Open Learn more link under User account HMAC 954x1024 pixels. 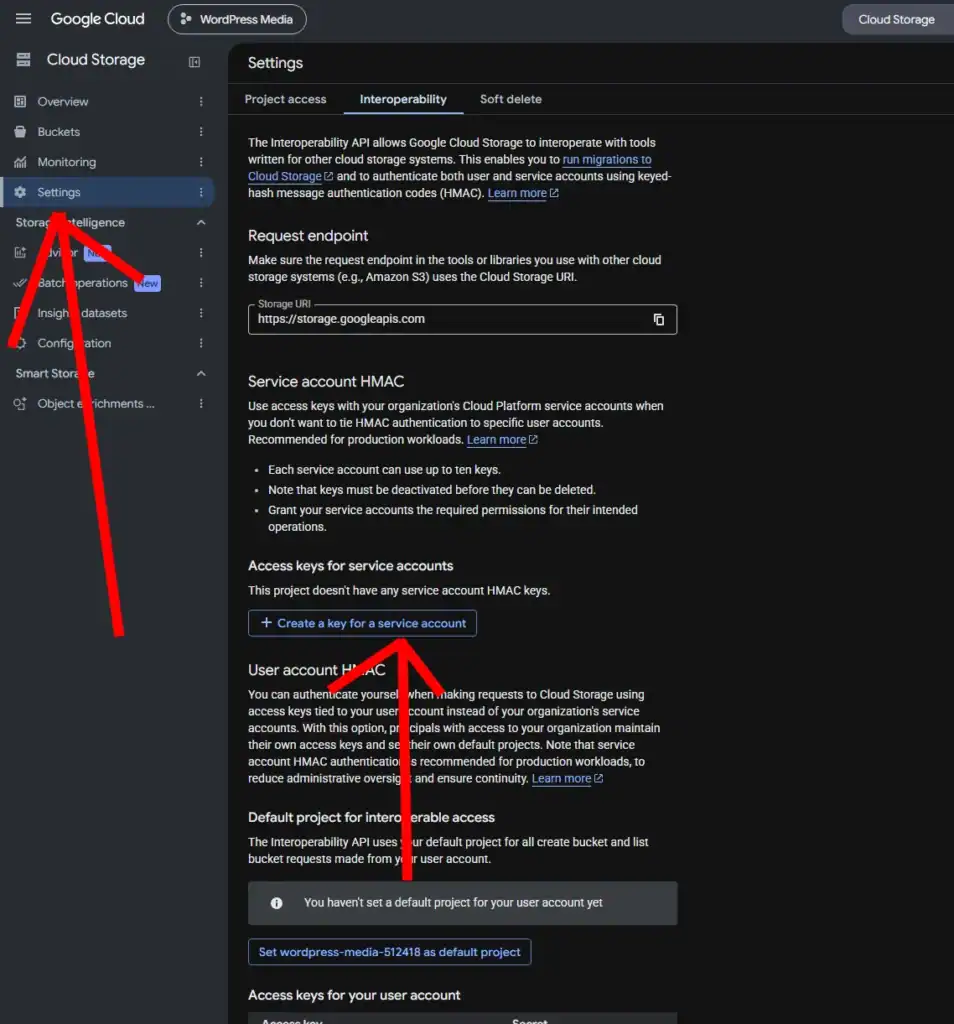(x=567, y=778)
